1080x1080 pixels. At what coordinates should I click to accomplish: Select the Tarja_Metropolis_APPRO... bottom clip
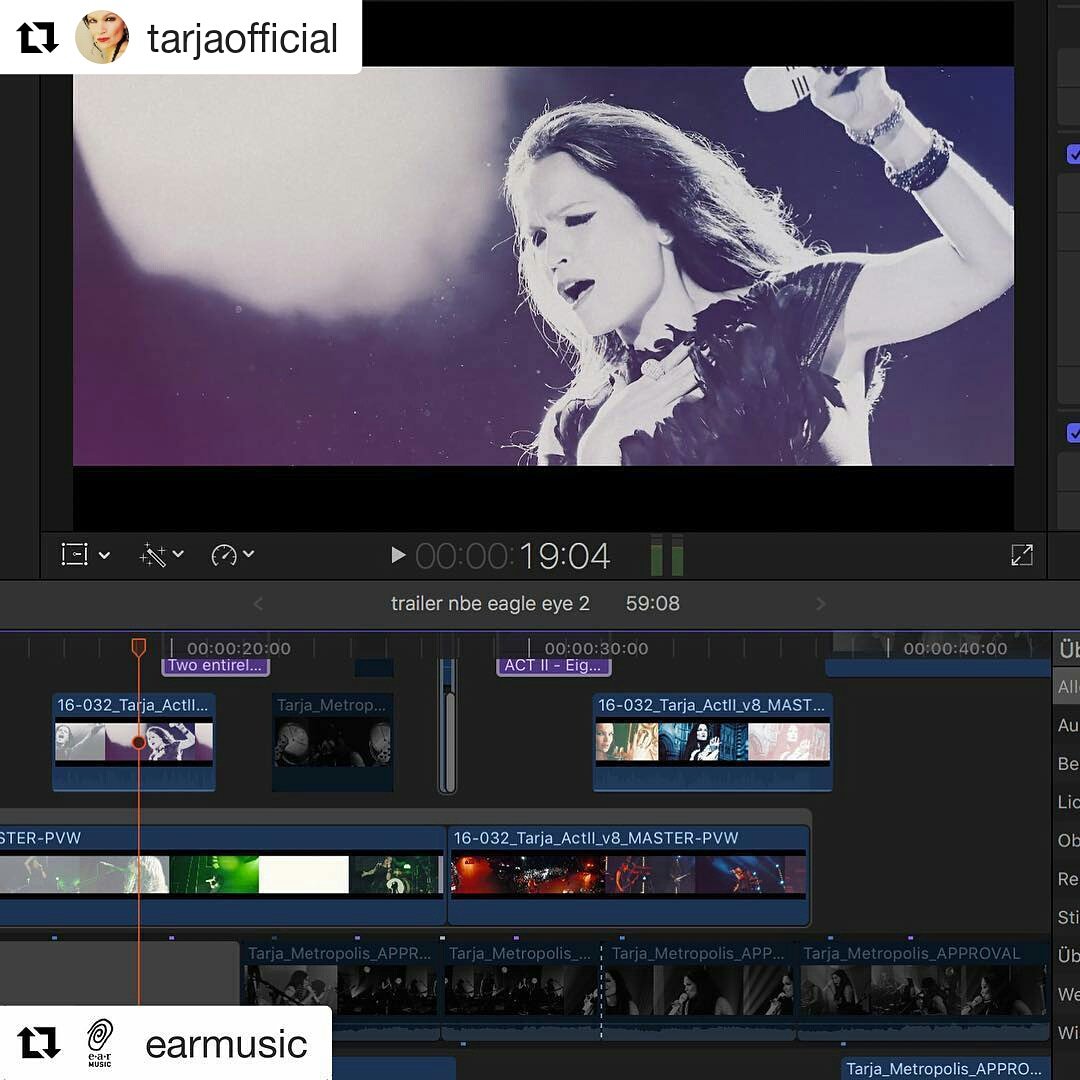coord(946,1069)
